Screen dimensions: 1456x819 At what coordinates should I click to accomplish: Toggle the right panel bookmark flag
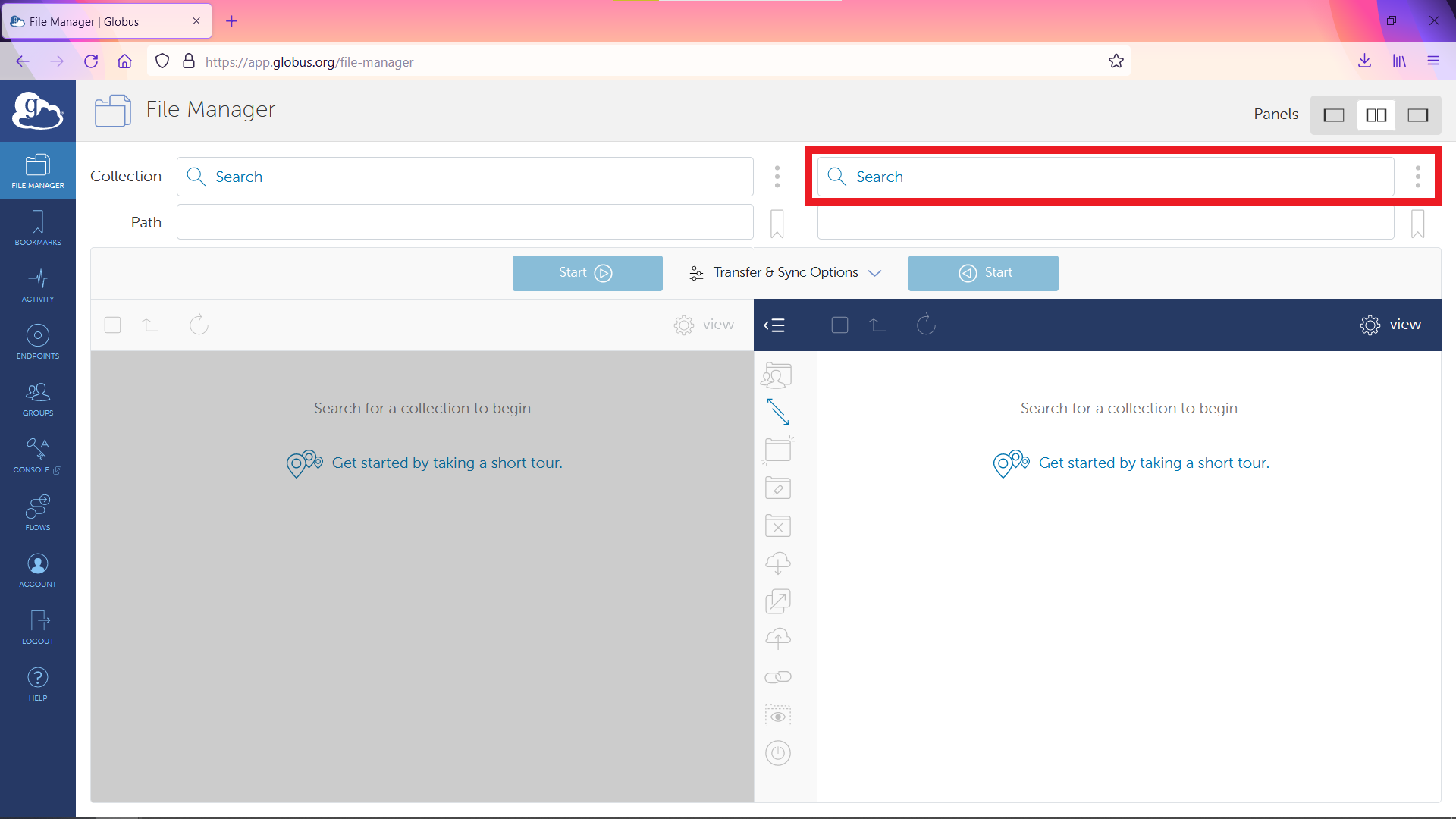click(1418, 223)
